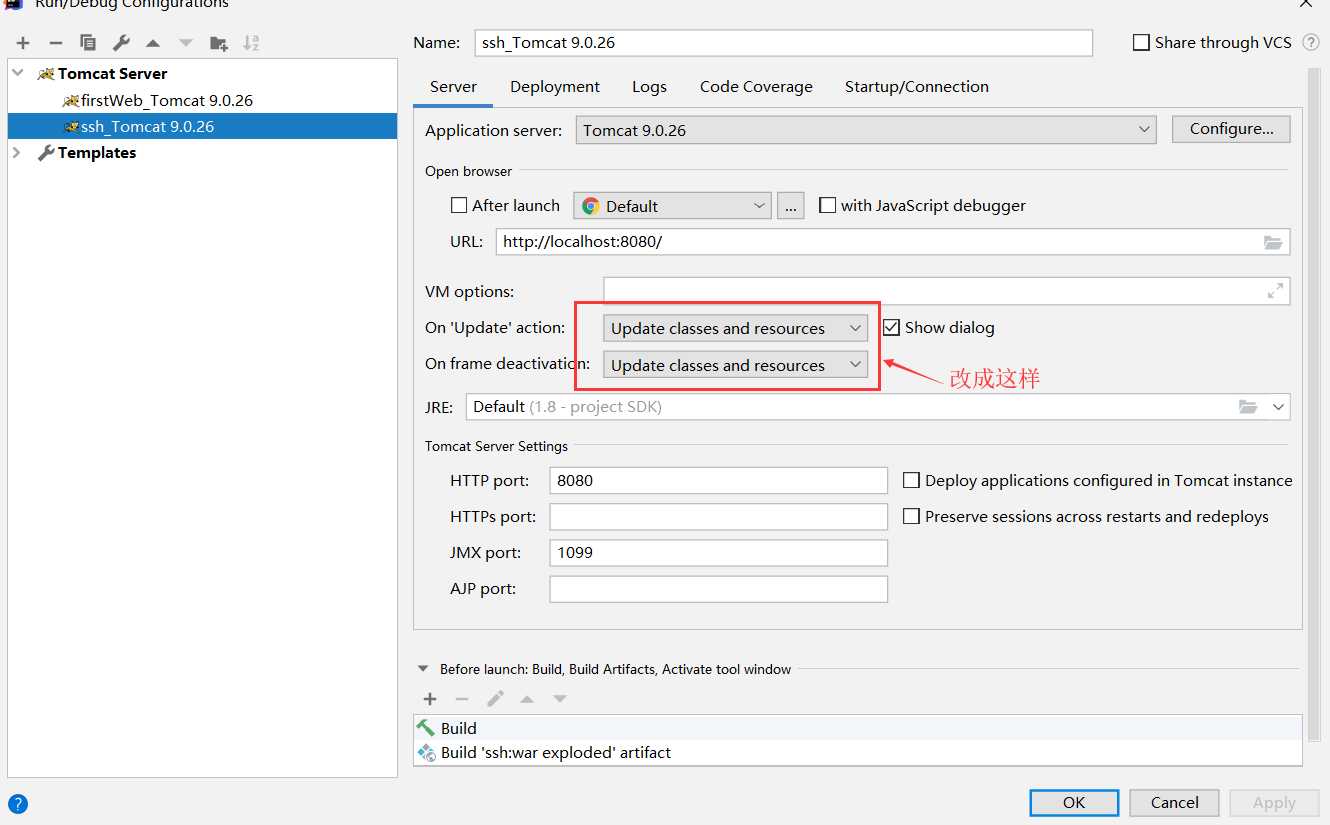Browse for a JRE with the folder icon

point(1248,407)
